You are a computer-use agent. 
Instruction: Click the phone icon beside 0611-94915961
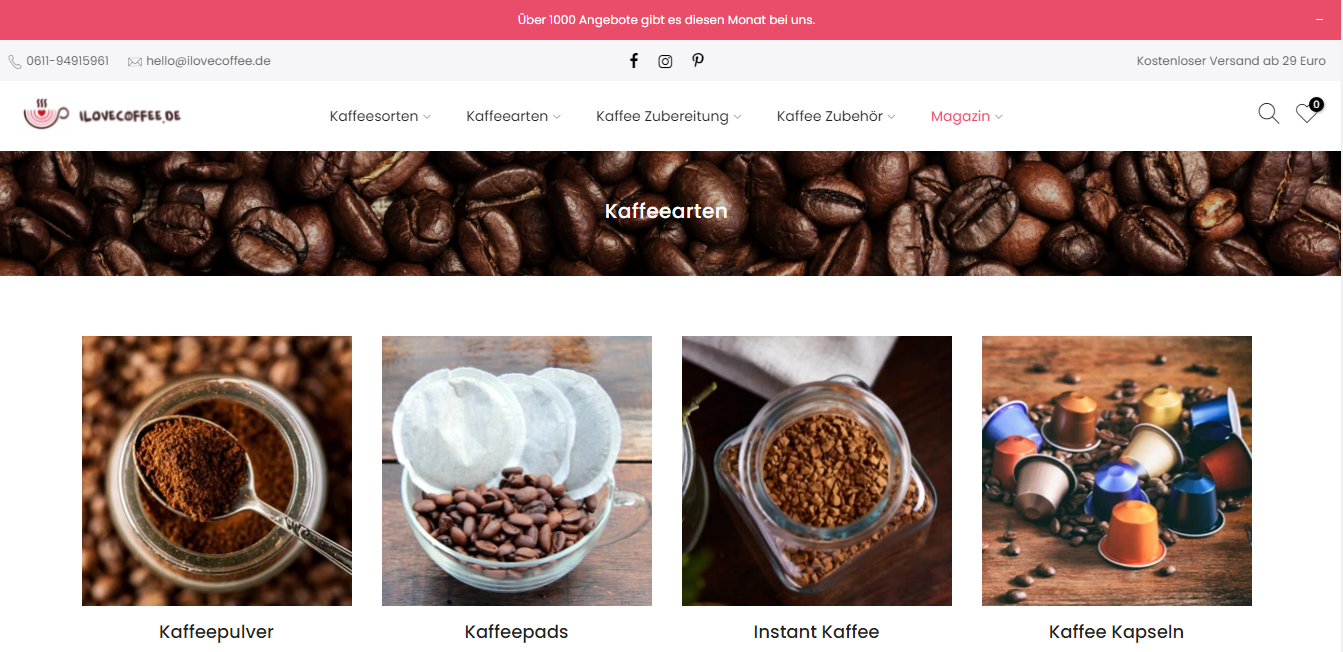pos(15,62)
